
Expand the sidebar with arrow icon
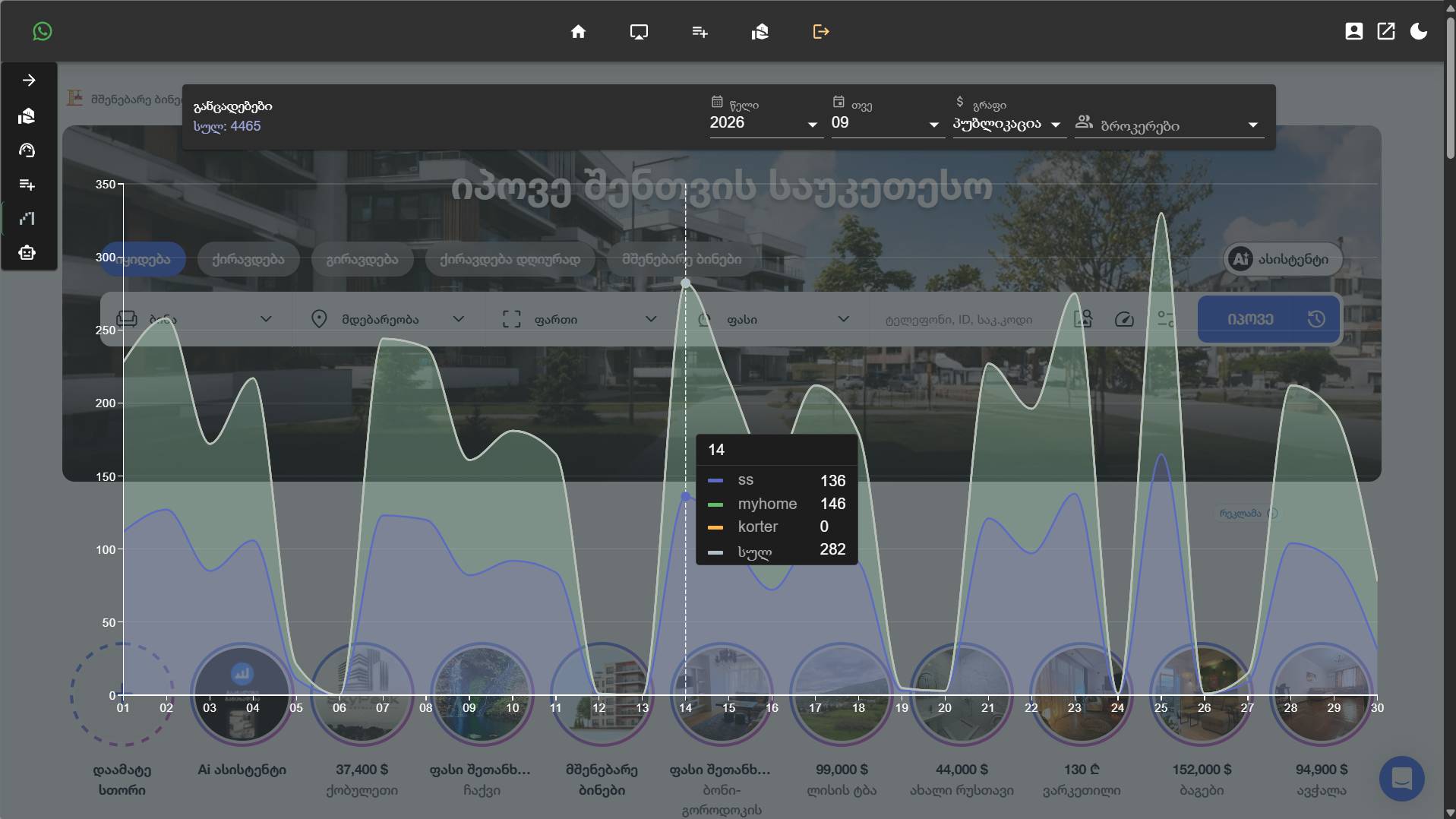pyautogui.click(x=29, y=81)
